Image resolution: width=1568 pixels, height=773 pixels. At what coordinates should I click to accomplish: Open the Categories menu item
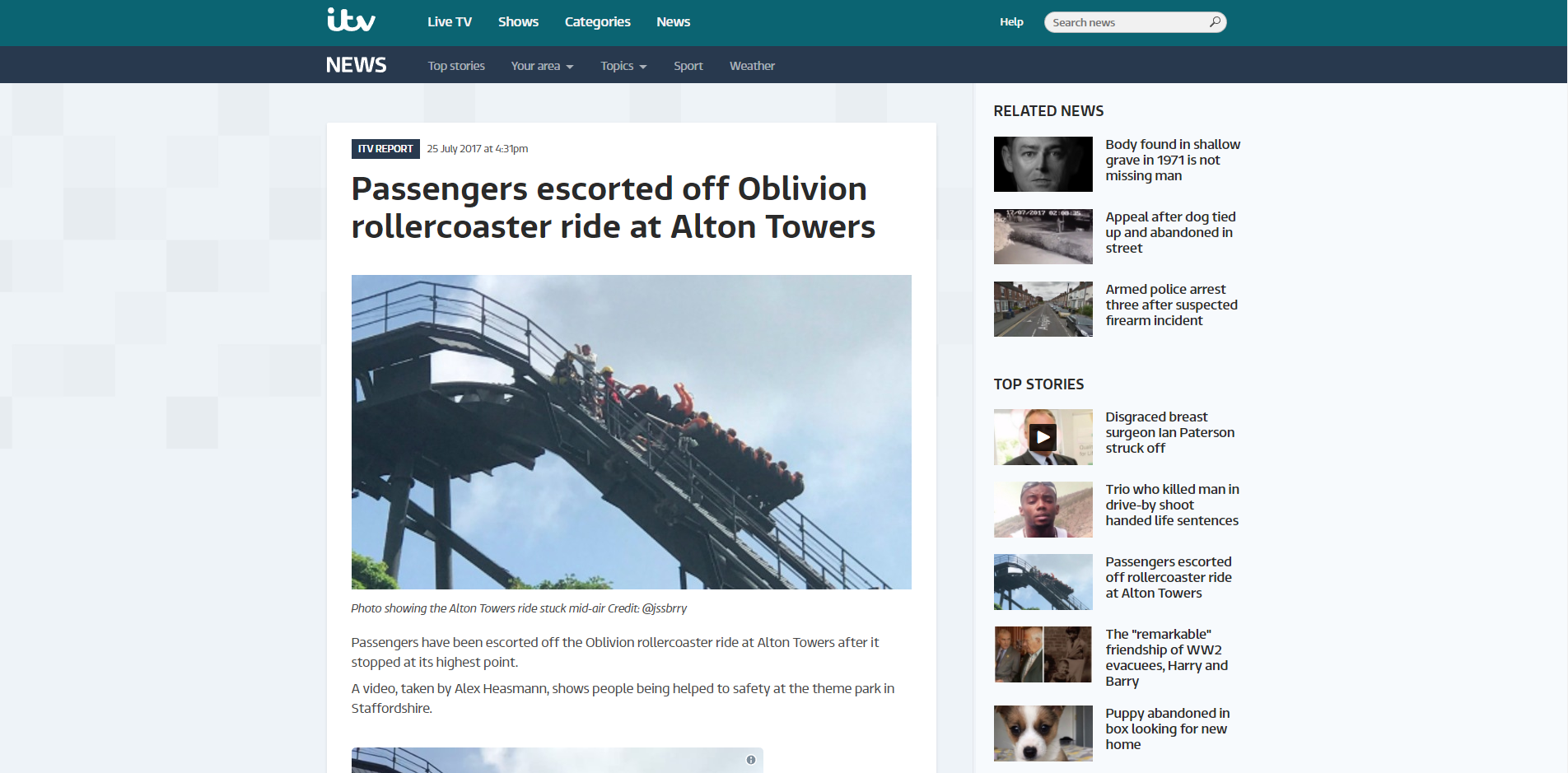pyautogui.click(x=597, y=22)
